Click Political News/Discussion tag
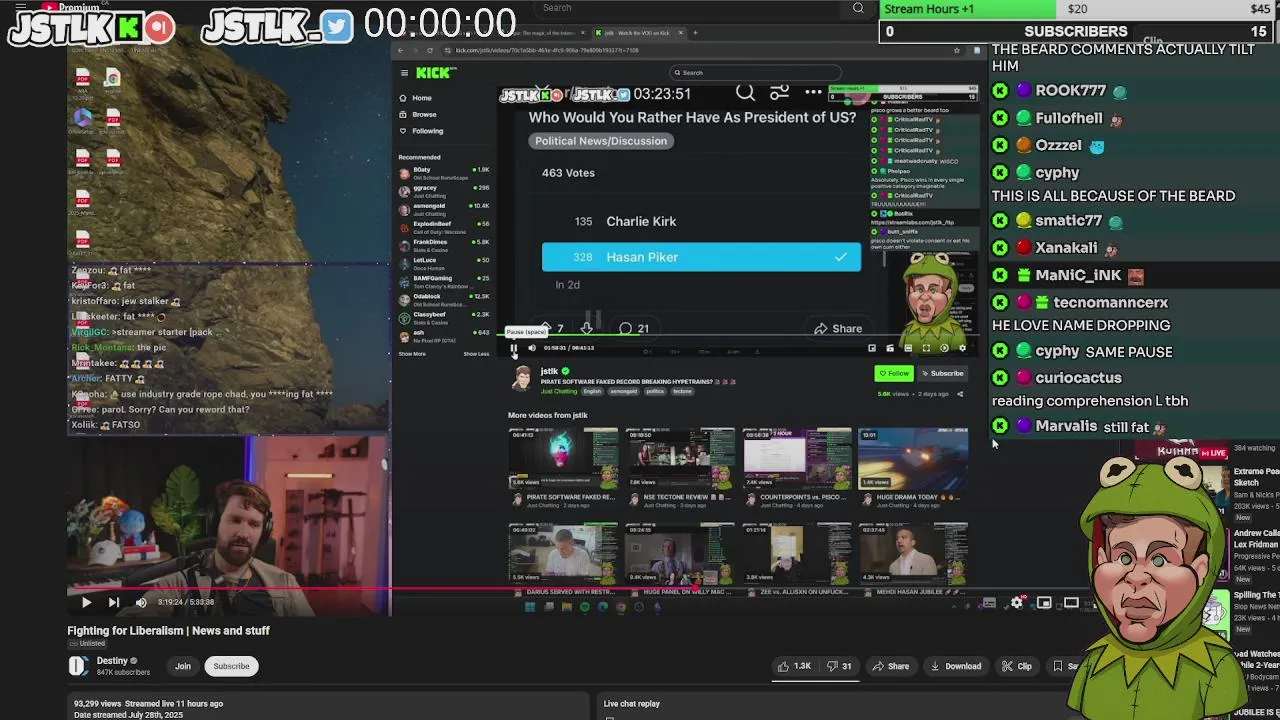 tap(601, 141)
